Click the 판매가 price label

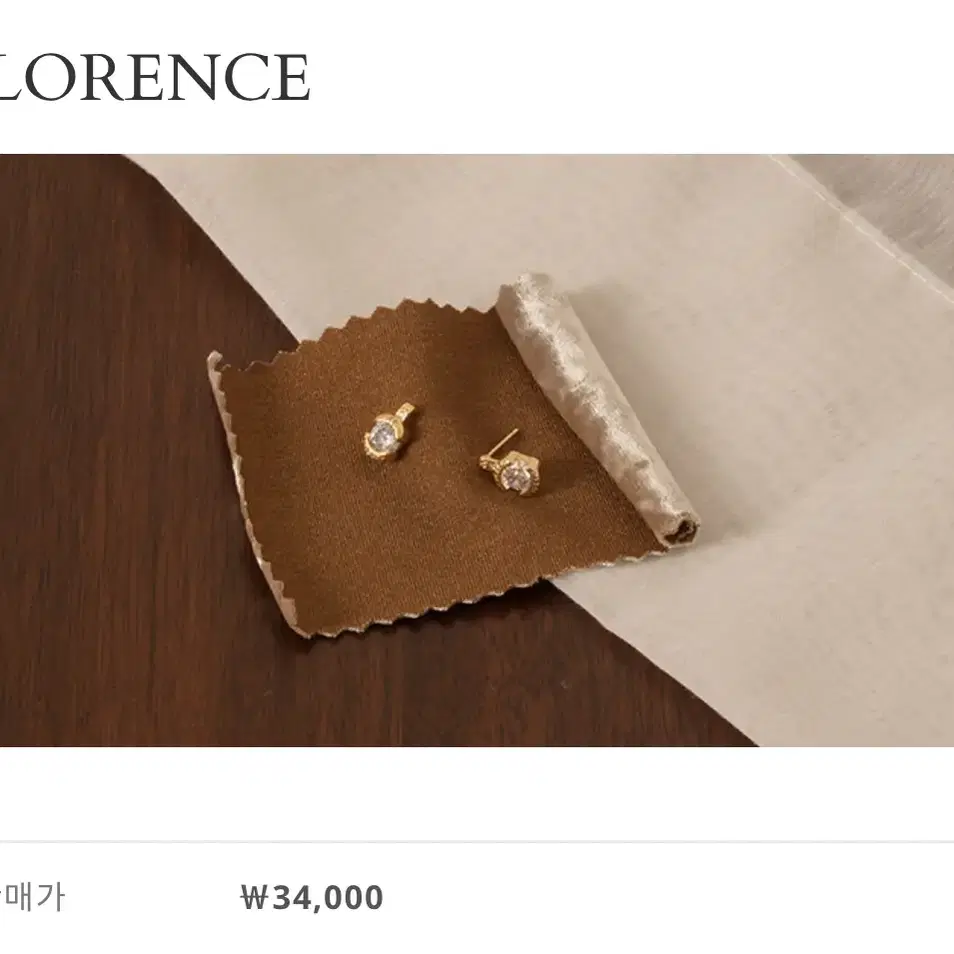tap(32, 897)
